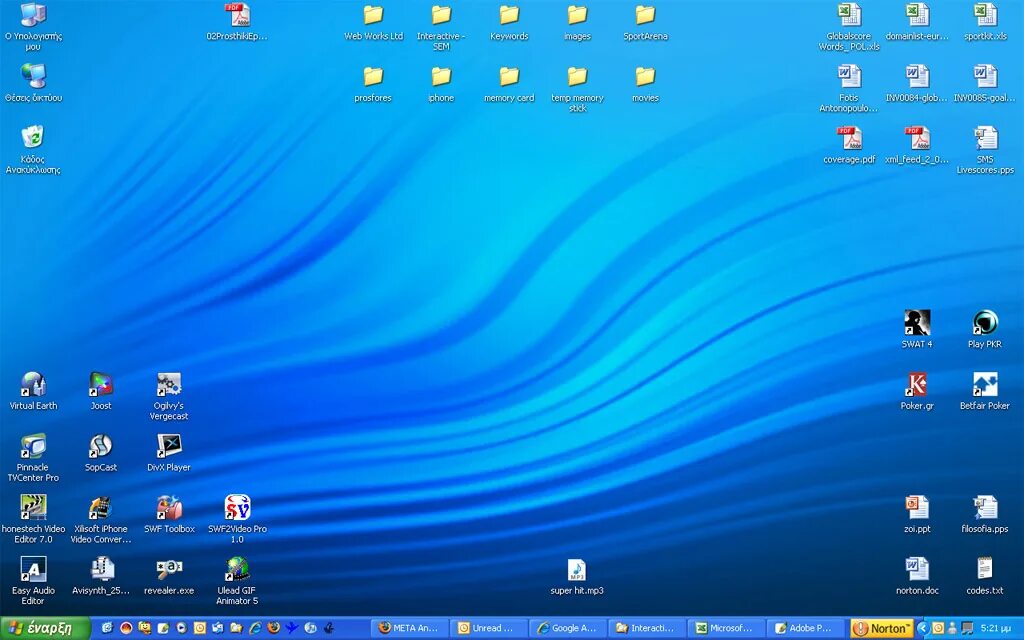The image size is (1024, 640).
Task: Expand hidden tray icons with the arrow
Action: [x=922, y=628]
